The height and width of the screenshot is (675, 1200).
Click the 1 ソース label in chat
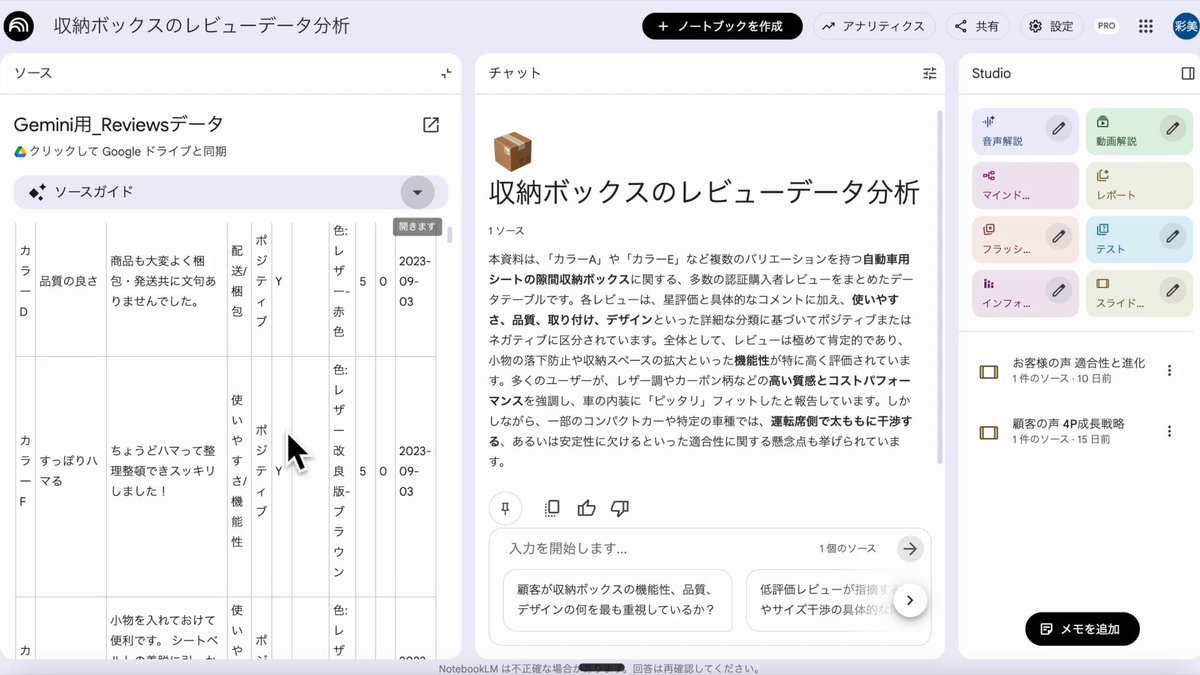click(x=507, y=230)
